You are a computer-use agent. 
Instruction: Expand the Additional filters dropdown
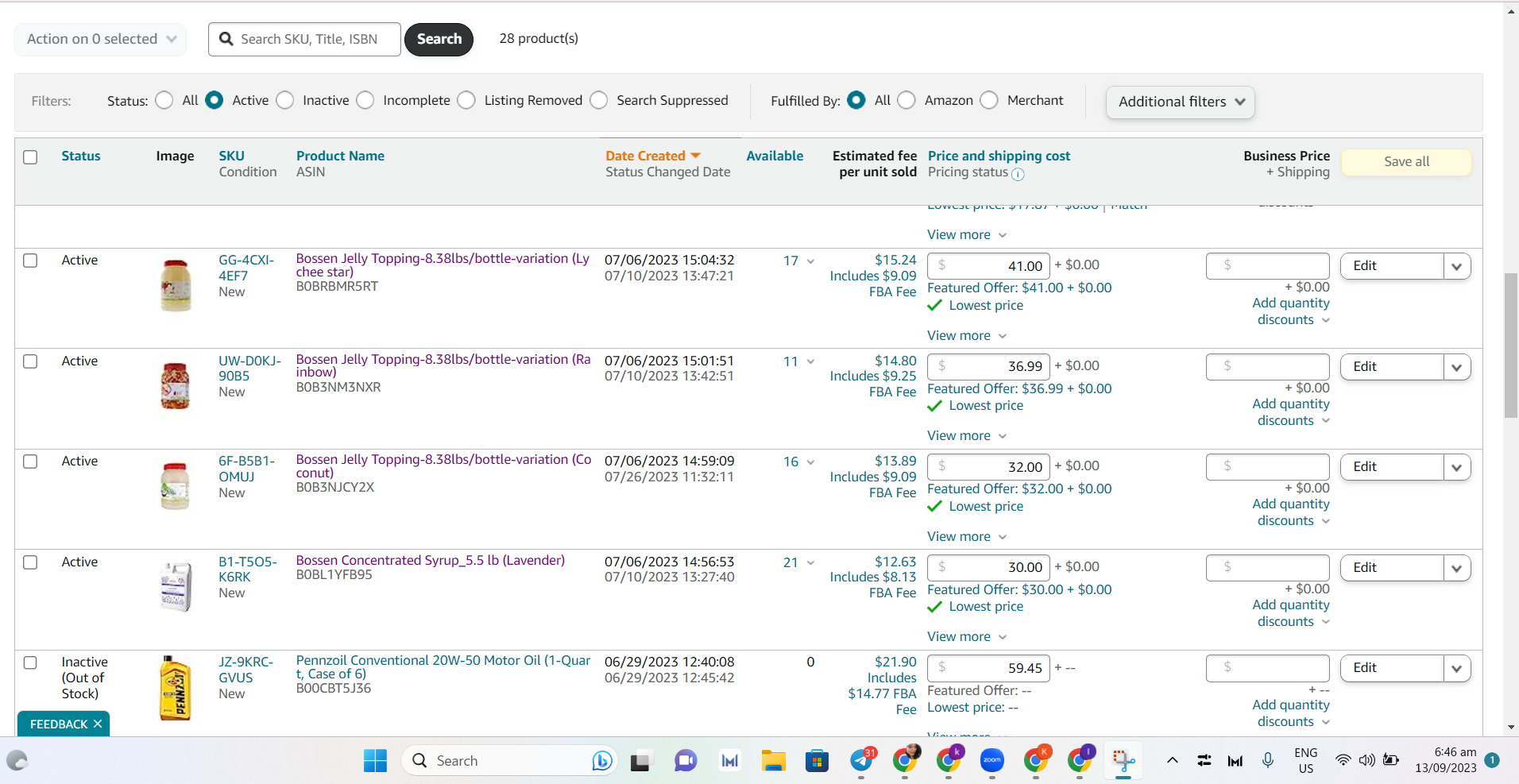coord(1181,102)
